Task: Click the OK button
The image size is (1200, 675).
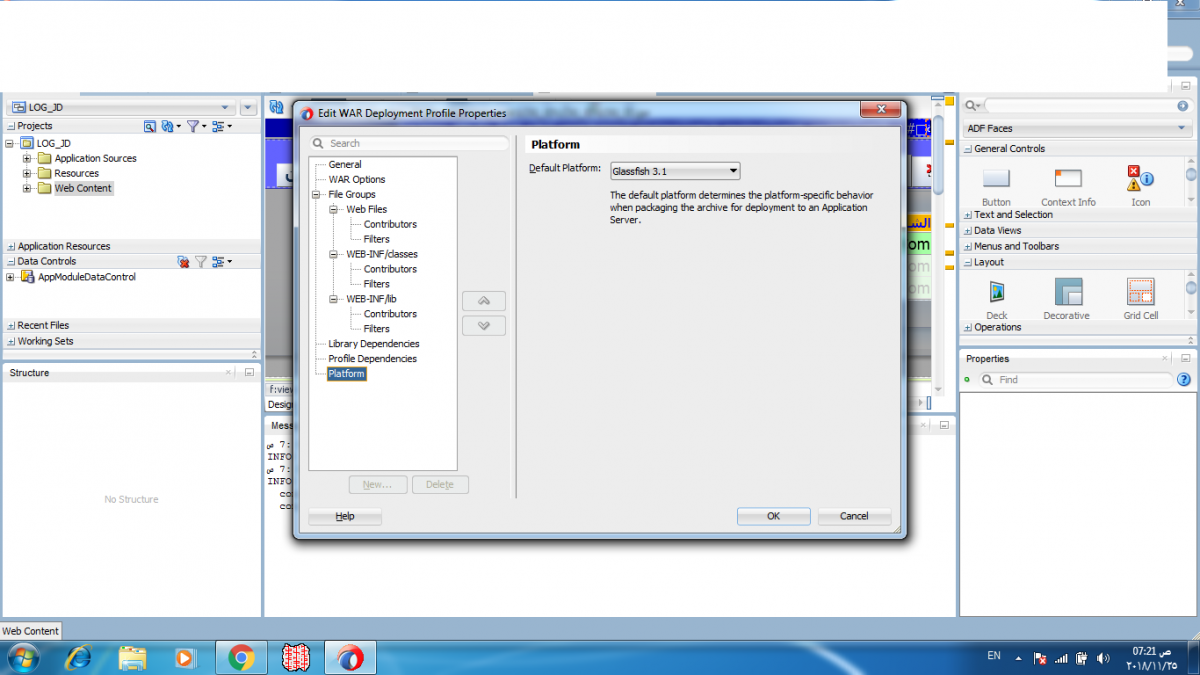Action: pyautogui.click(x=773, y=516)
